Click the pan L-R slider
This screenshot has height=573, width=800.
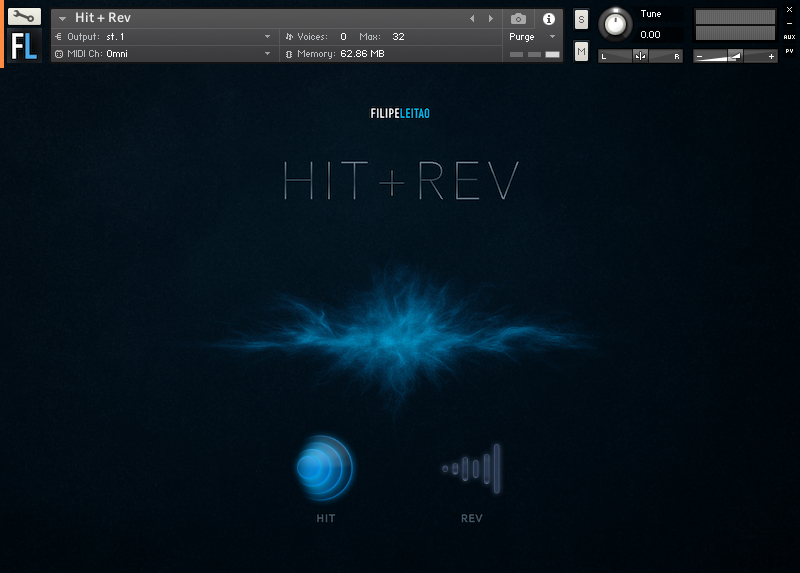[x=640, y=56]
